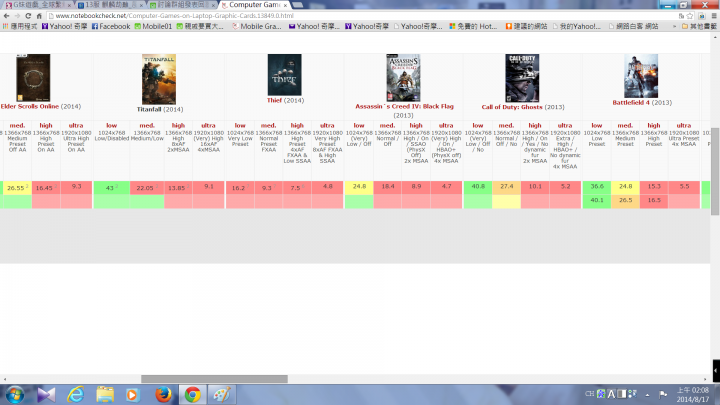Switch to the second tab starting with 13

click(109, 5)
